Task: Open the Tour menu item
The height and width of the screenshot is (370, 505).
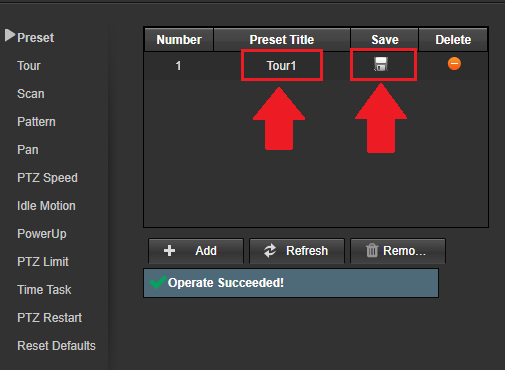Action: [29, 66]
